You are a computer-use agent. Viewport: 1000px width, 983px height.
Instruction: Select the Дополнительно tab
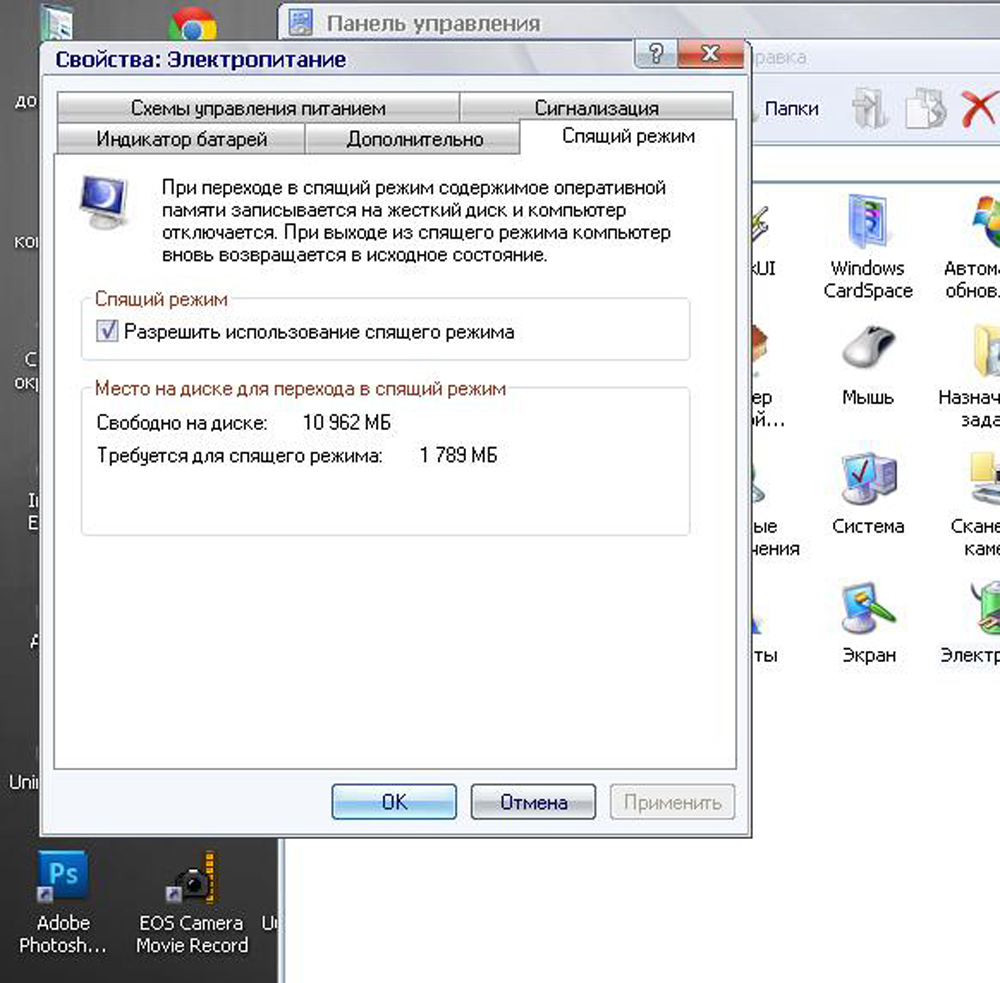(414, 139)
